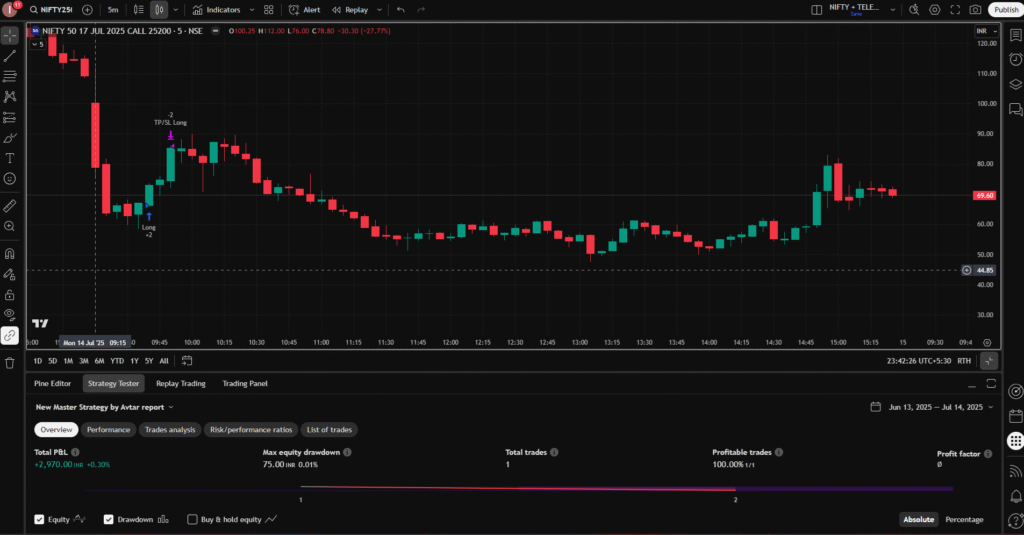
Task: Open the chats panel
Action: tap(1016, 109)
